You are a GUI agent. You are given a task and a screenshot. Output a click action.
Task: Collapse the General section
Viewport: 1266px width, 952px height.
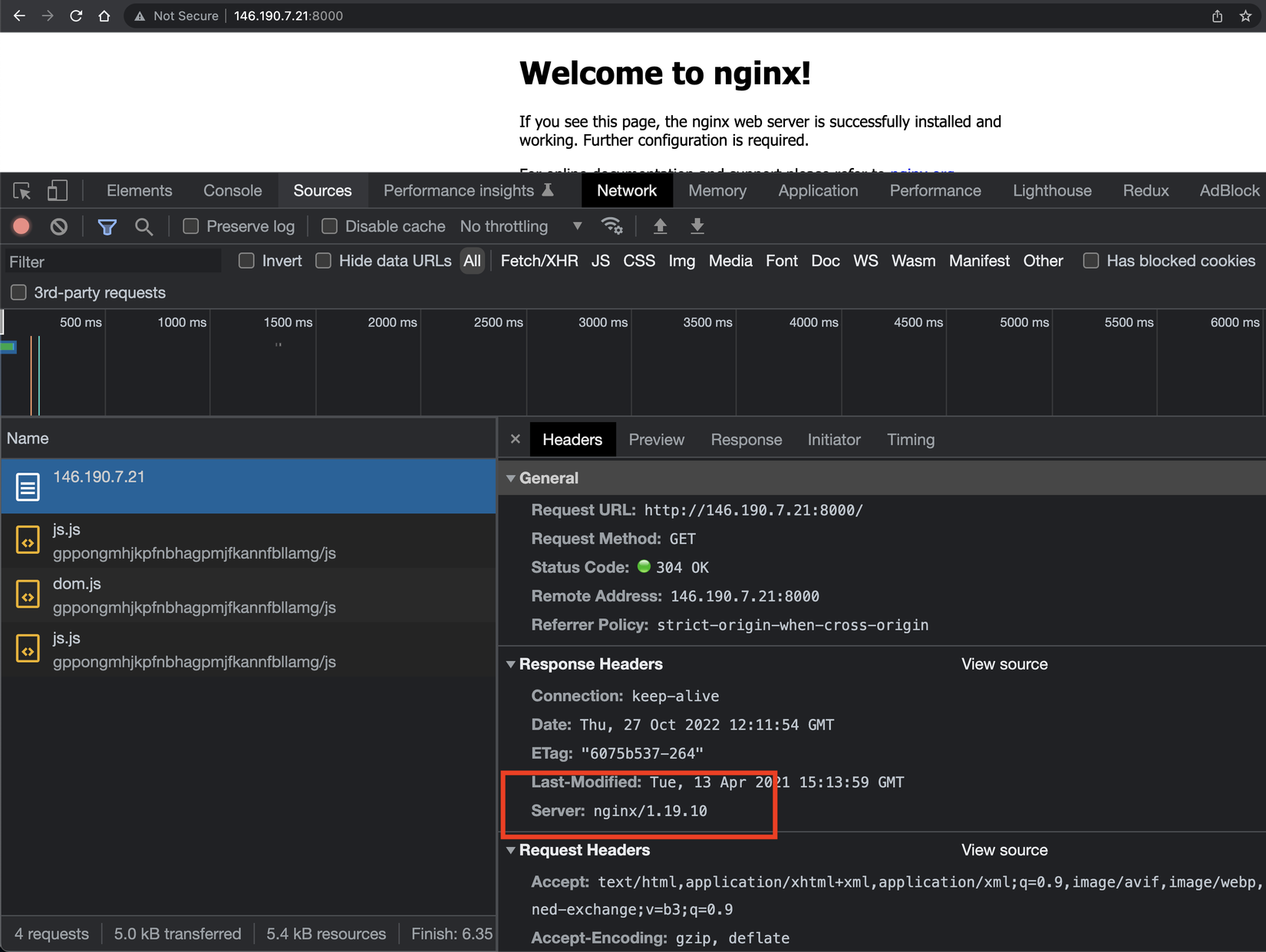pyautogui.click(x=511, y=478)
